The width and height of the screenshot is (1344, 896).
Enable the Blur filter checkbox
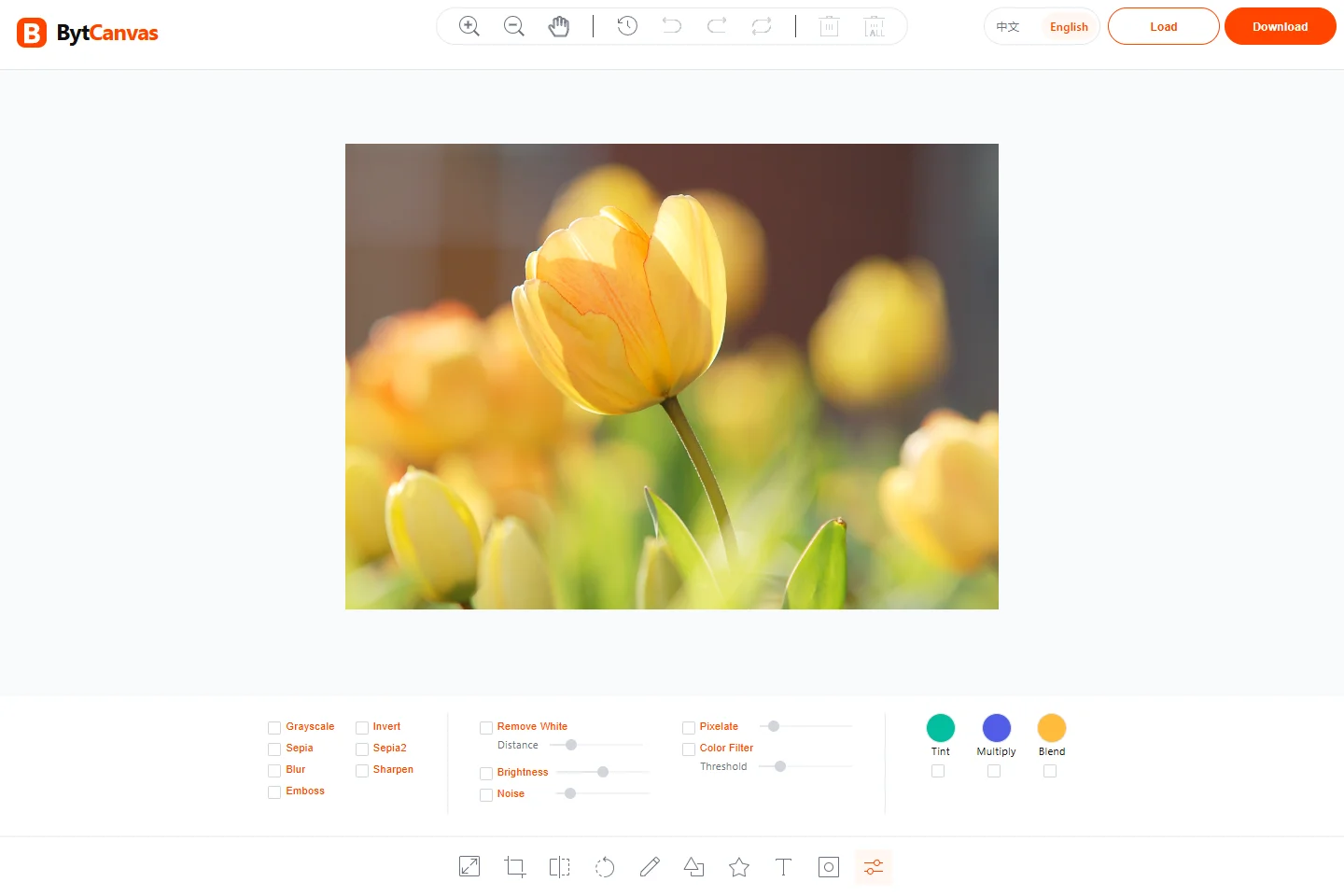coord(274,771)
